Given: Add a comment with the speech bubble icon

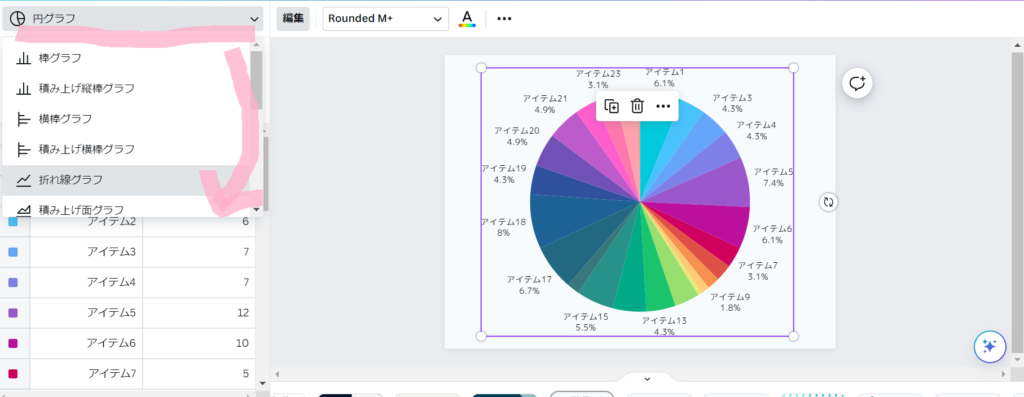Looking at the screenshot, I should tap(857, 83).
